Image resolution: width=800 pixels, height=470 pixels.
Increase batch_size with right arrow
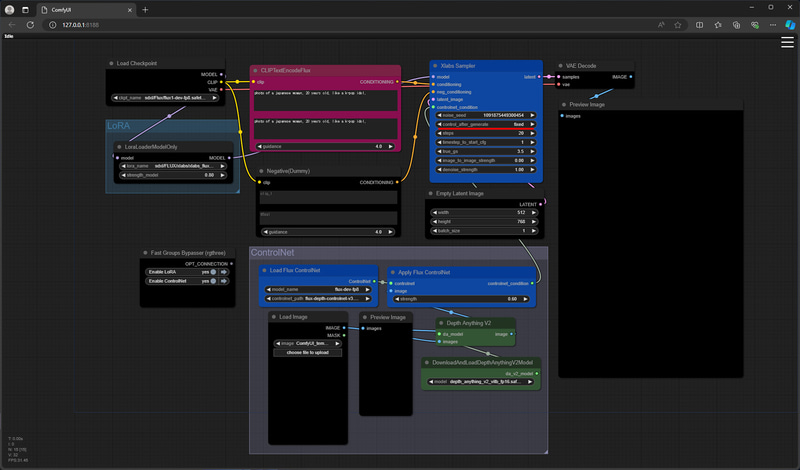click(x=534, y=231)
